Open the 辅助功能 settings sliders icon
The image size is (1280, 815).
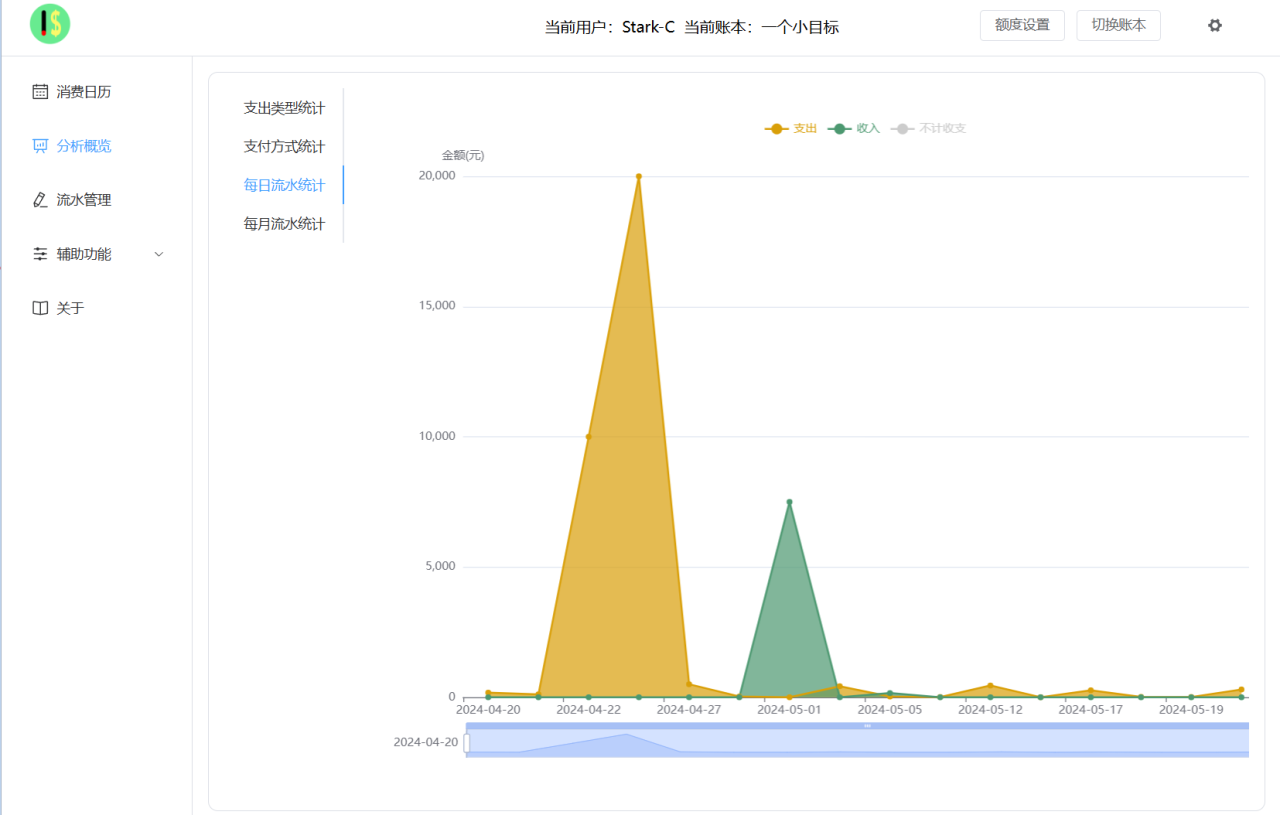(x=38, y=253)
